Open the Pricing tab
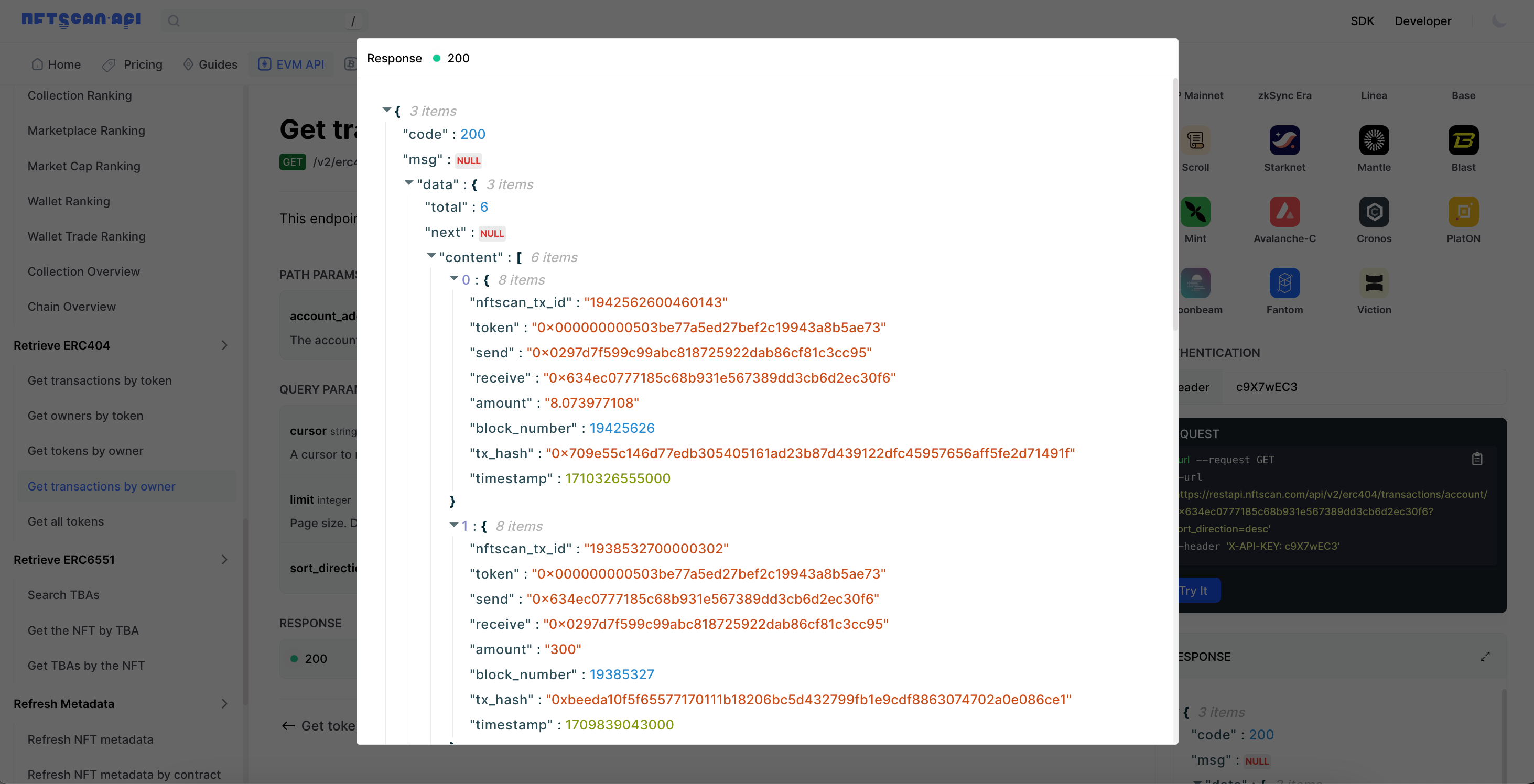This screenshot has width=1534, height=784. tap(132, 64)
